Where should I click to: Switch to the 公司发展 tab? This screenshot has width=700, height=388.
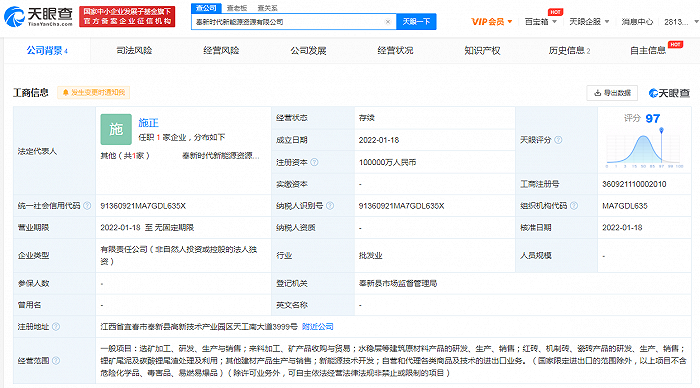click(x=308, y=50)
